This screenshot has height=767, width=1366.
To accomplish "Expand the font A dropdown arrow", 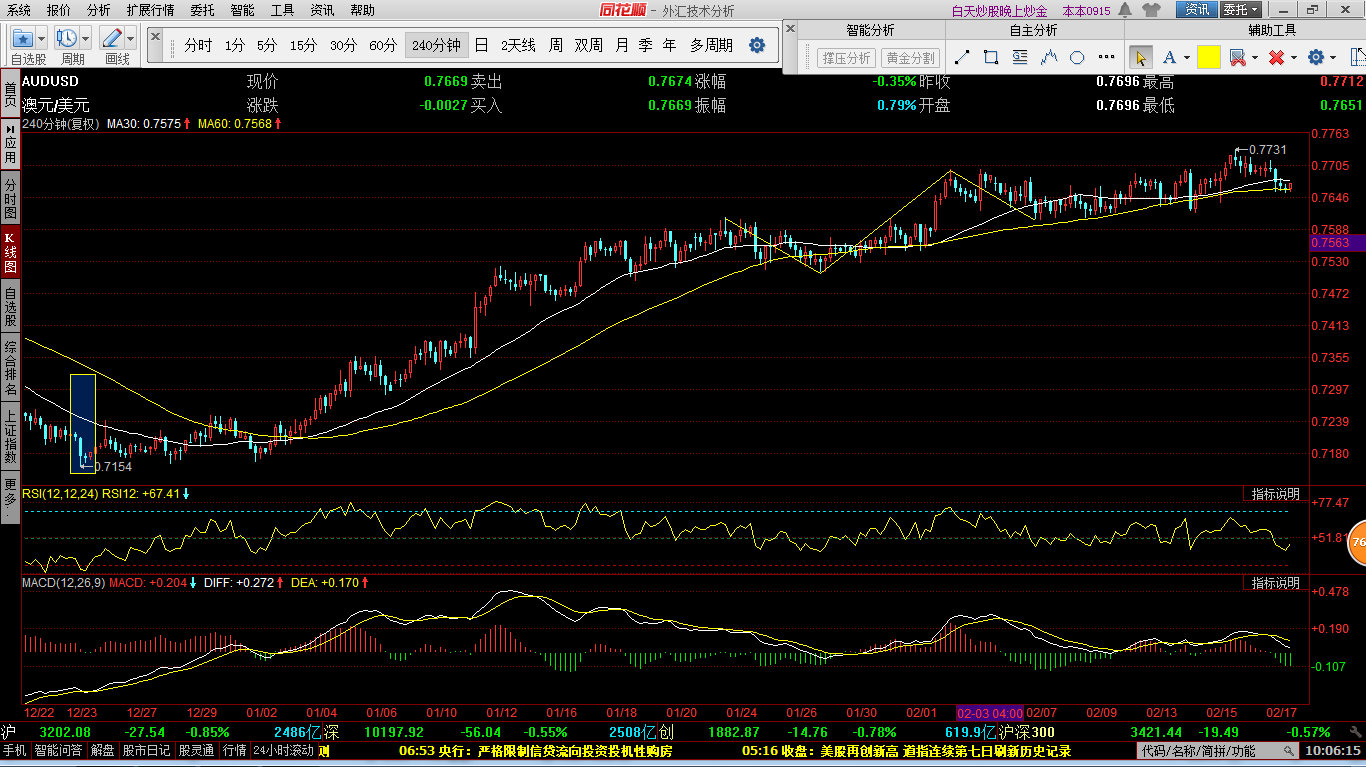I will [1186, 58].
